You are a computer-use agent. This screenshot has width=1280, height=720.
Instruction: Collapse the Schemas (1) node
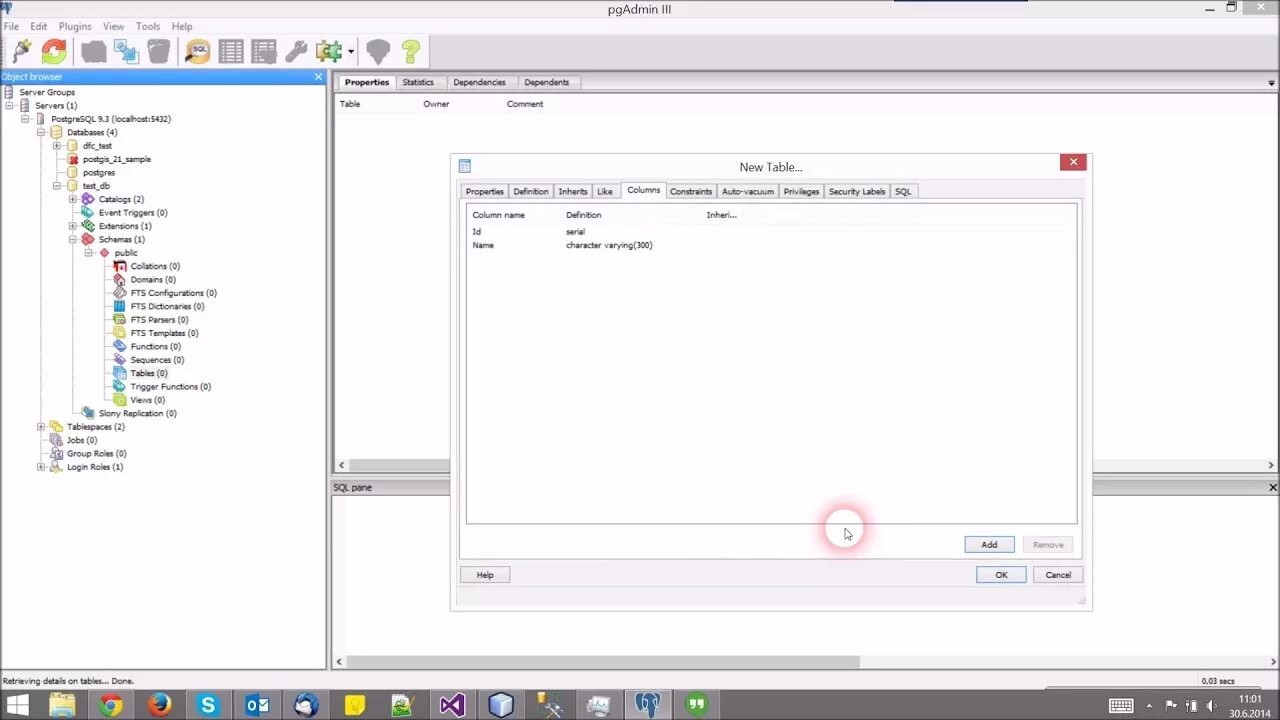(x=73, y=239)
